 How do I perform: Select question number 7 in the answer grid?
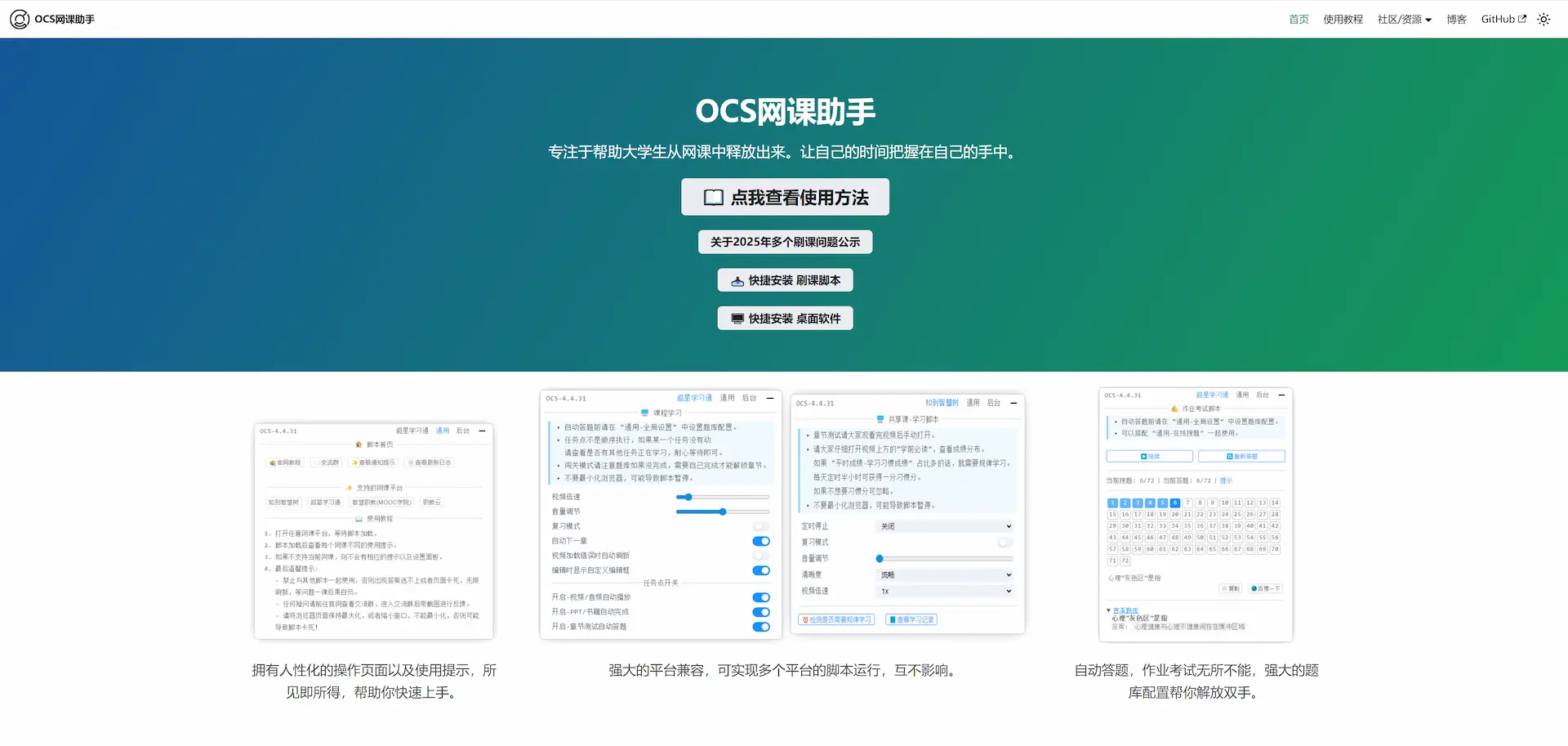(x=1187, y=503)
